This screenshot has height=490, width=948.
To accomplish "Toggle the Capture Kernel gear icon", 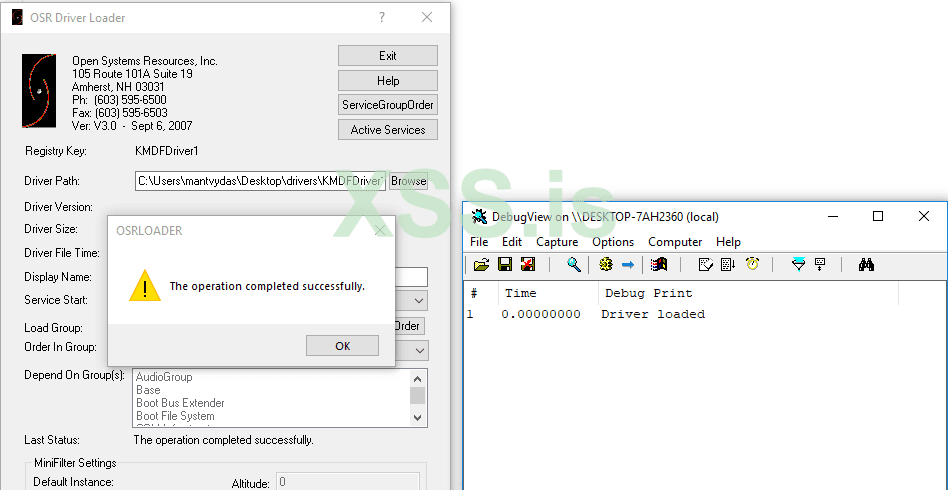I will [606, 264].
